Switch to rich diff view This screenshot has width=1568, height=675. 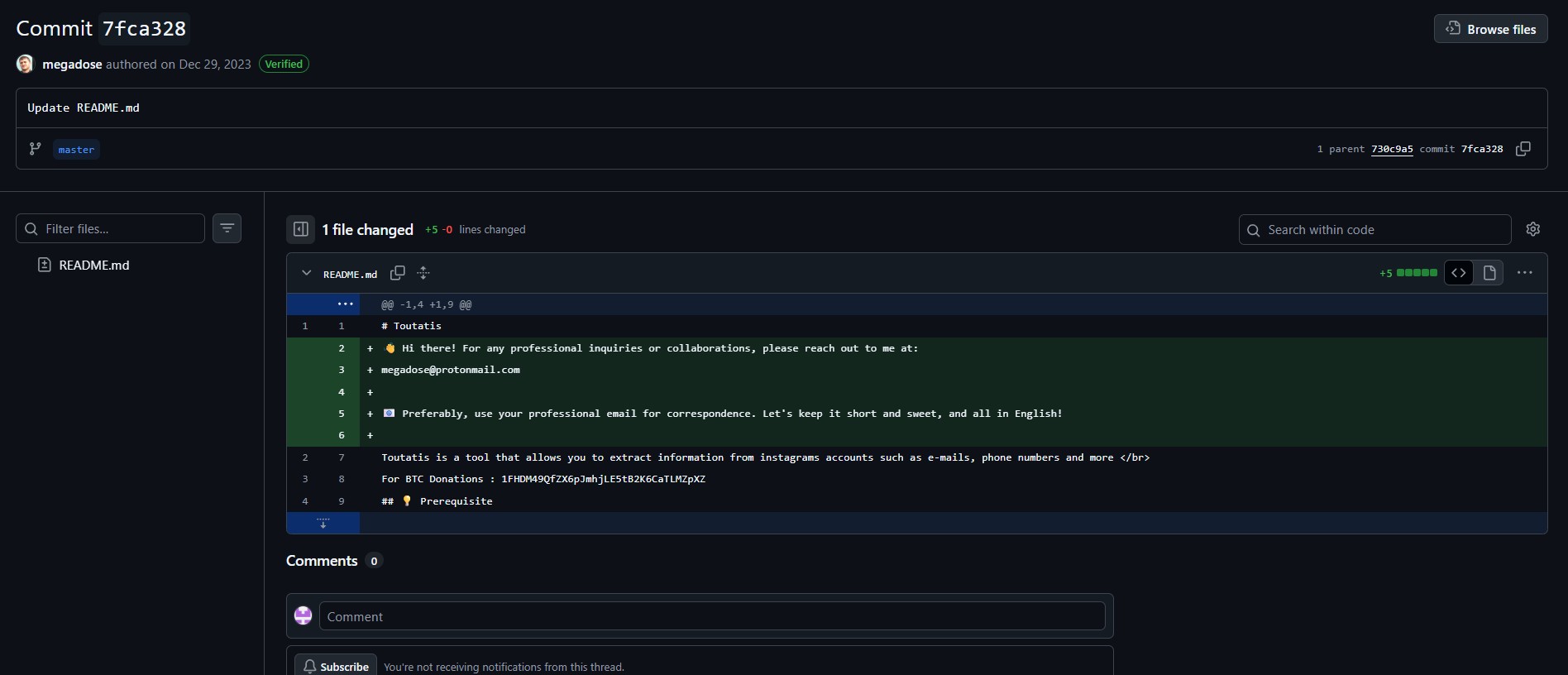coord(1489,273)
